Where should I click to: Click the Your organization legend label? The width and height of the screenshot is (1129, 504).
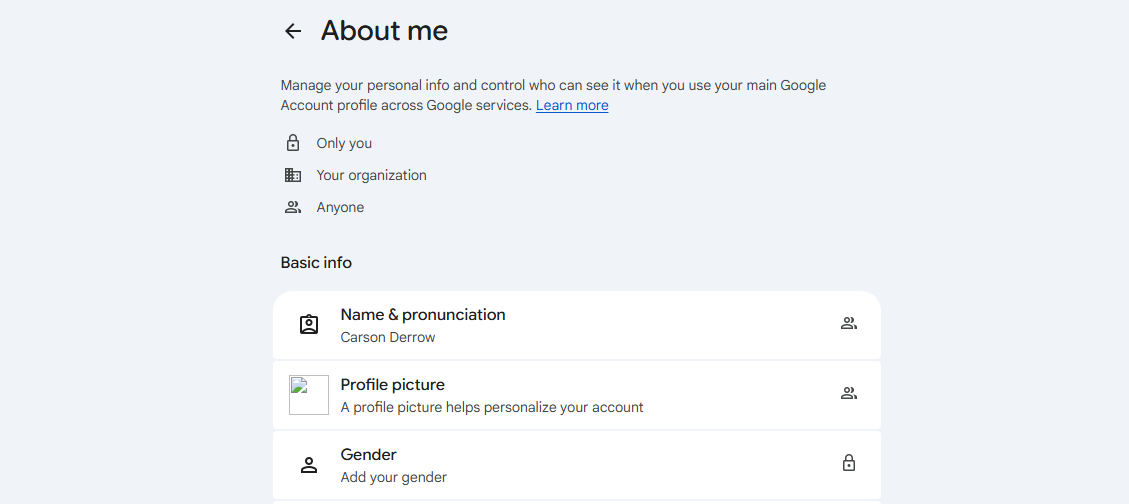[371, 175]
